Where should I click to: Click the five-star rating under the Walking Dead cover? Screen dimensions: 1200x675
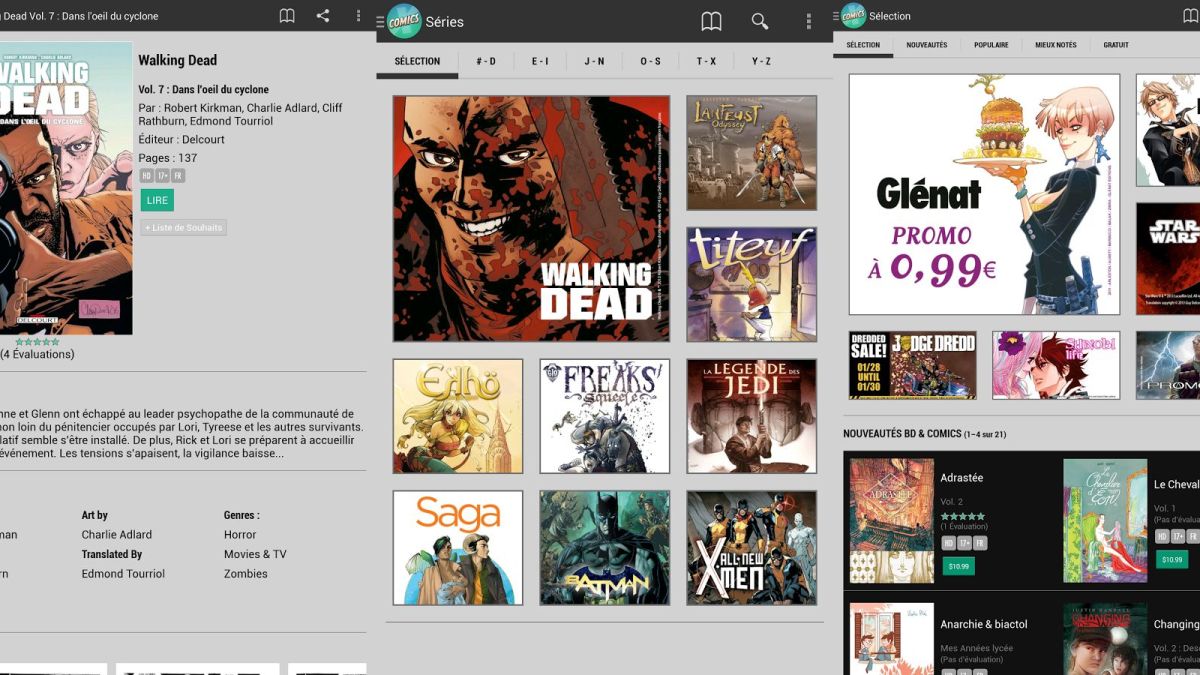pyautogui.click(x=37, y=342)
